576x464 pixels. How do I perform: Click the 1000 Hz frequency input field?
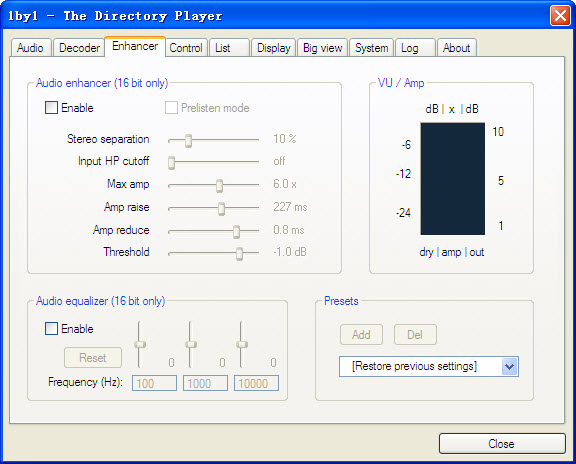point(205,383)
